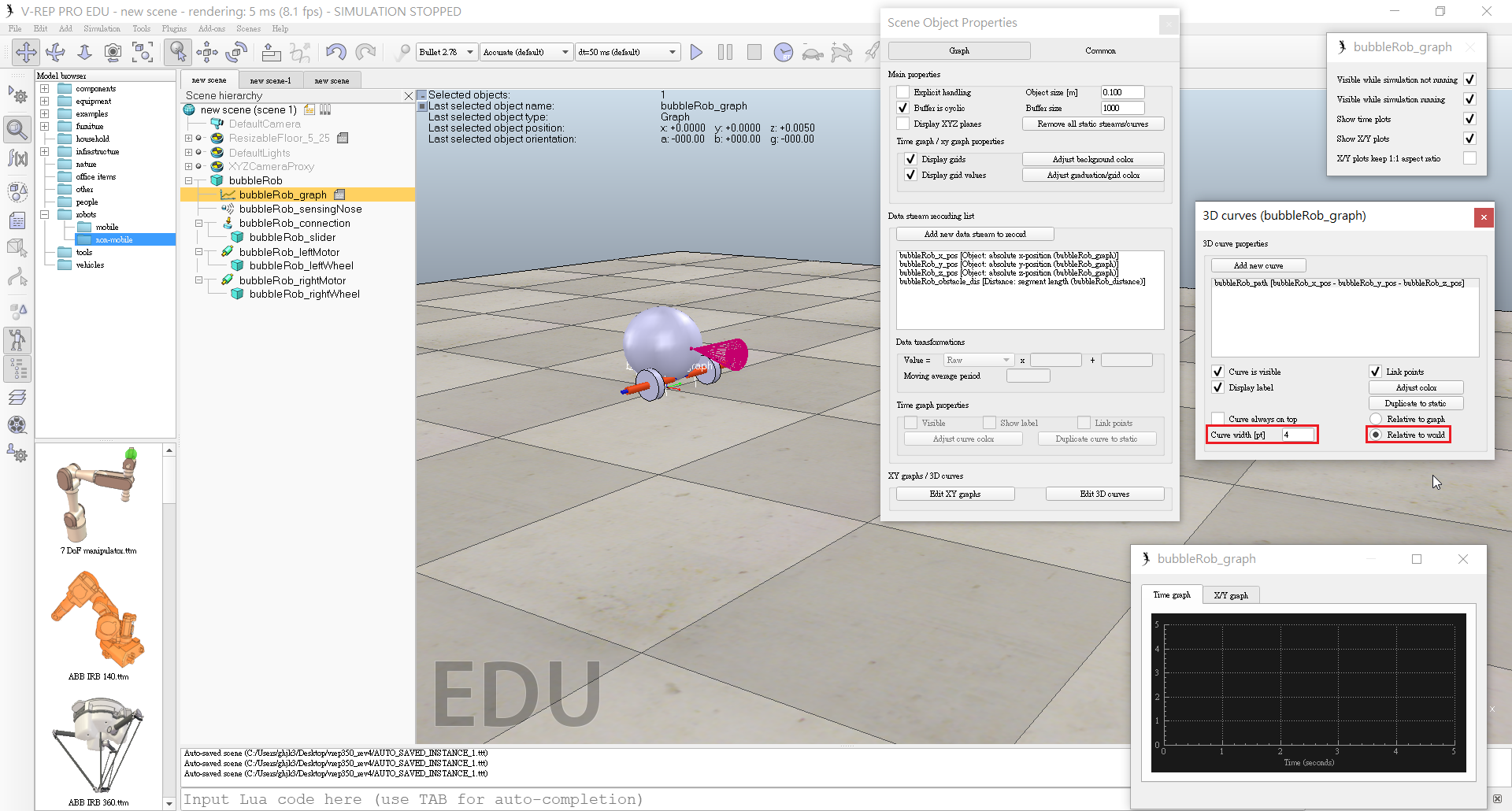Select the camera pan tool in the toolbar
The image size is (1512, 811).
pyautogui.click(x=26, y=52)
